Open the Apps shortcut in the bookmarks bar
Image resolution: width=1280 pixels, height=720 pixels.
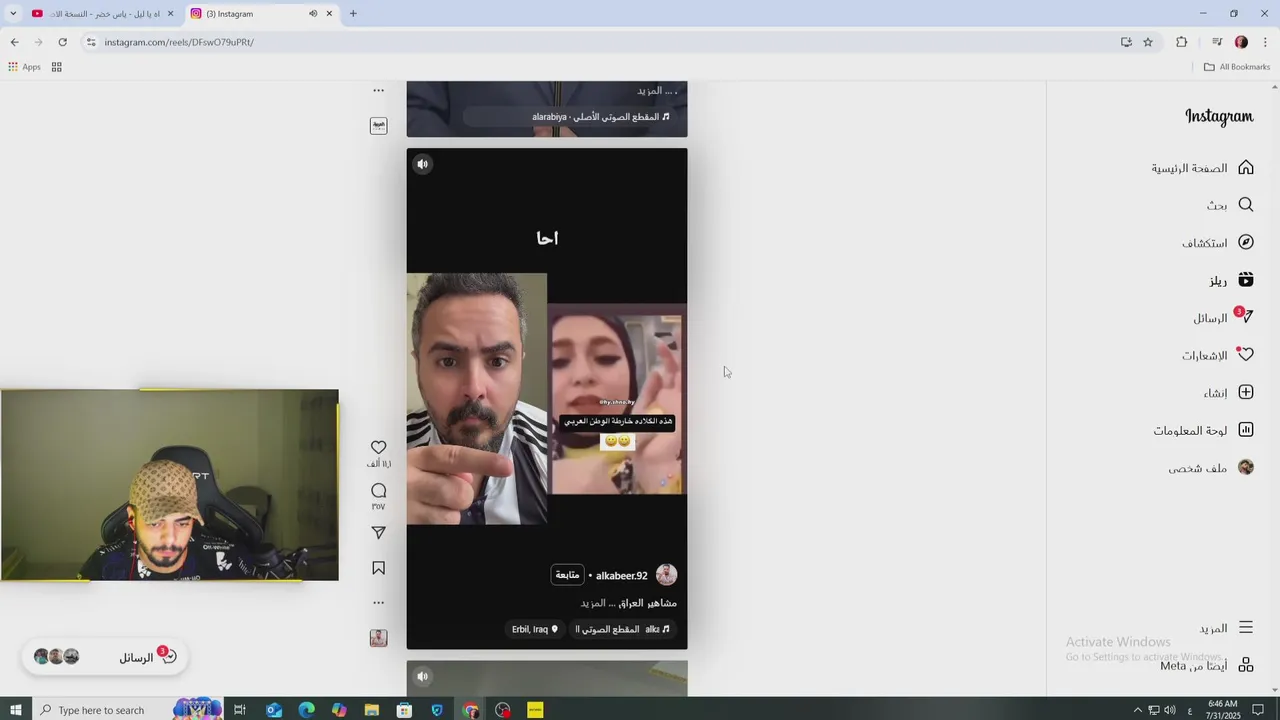coord(24,67)
